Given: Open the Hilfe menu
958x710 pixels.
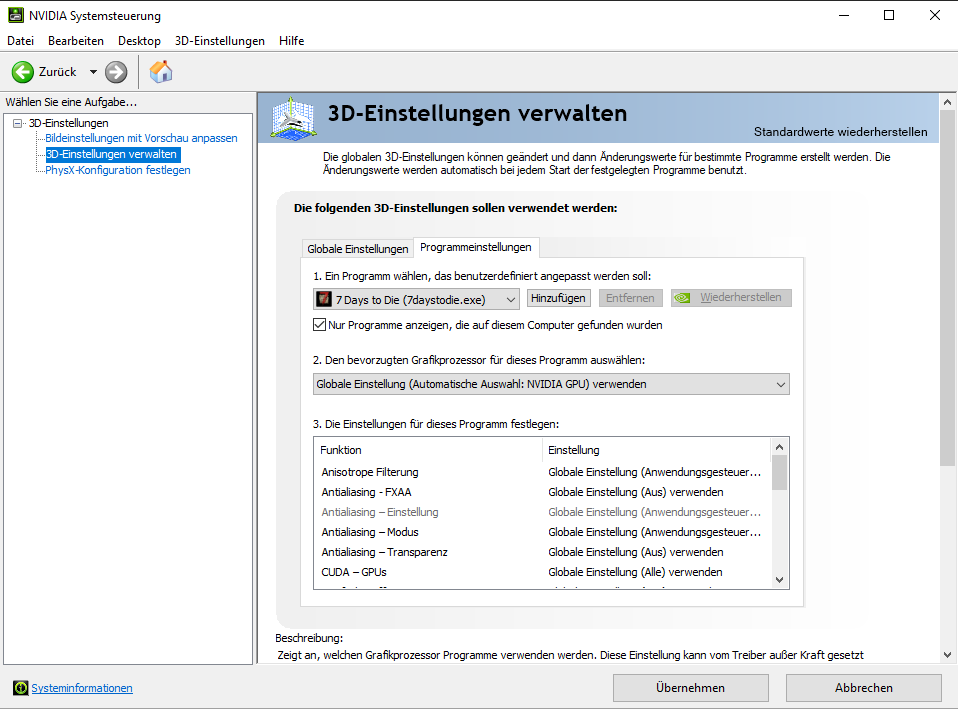Looking at the screenshot, I should click(x=291, y=41).
